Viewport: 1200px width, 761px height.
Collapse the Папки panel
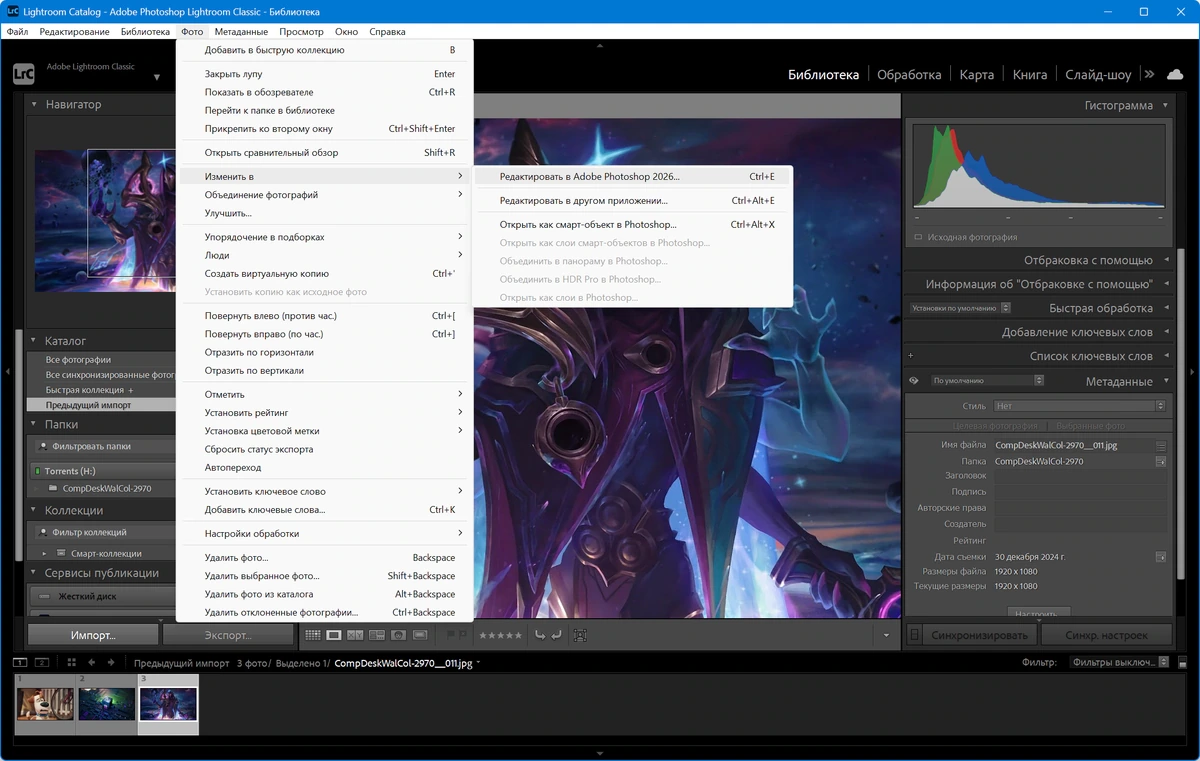[x=34, y=424]
